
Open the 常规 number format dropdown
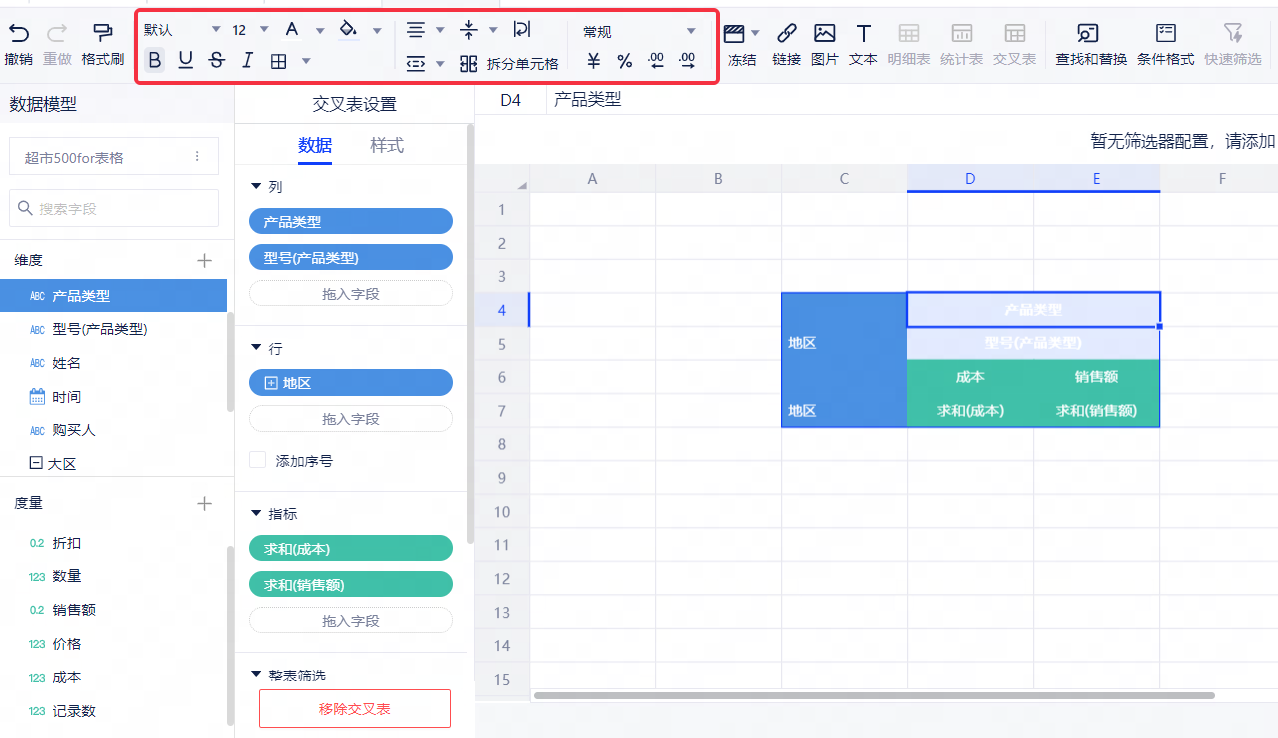(690, 31)
